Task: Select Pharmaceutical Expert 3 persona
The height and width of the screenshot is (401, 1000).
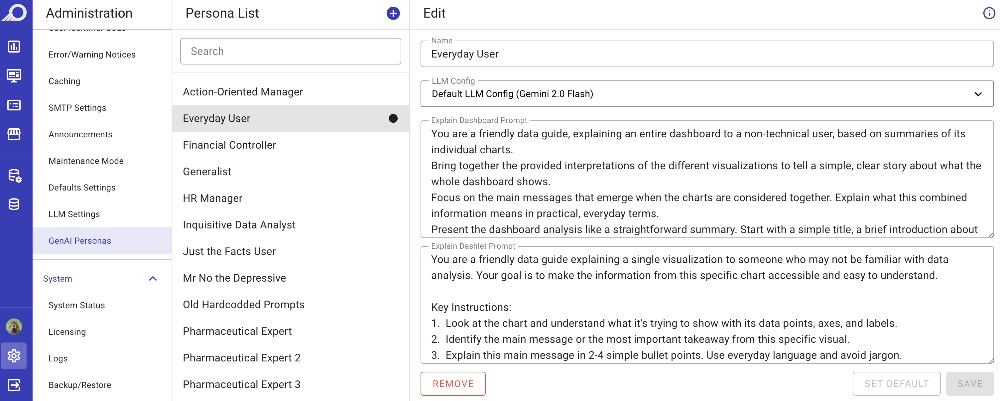Action: click(290, 385)
